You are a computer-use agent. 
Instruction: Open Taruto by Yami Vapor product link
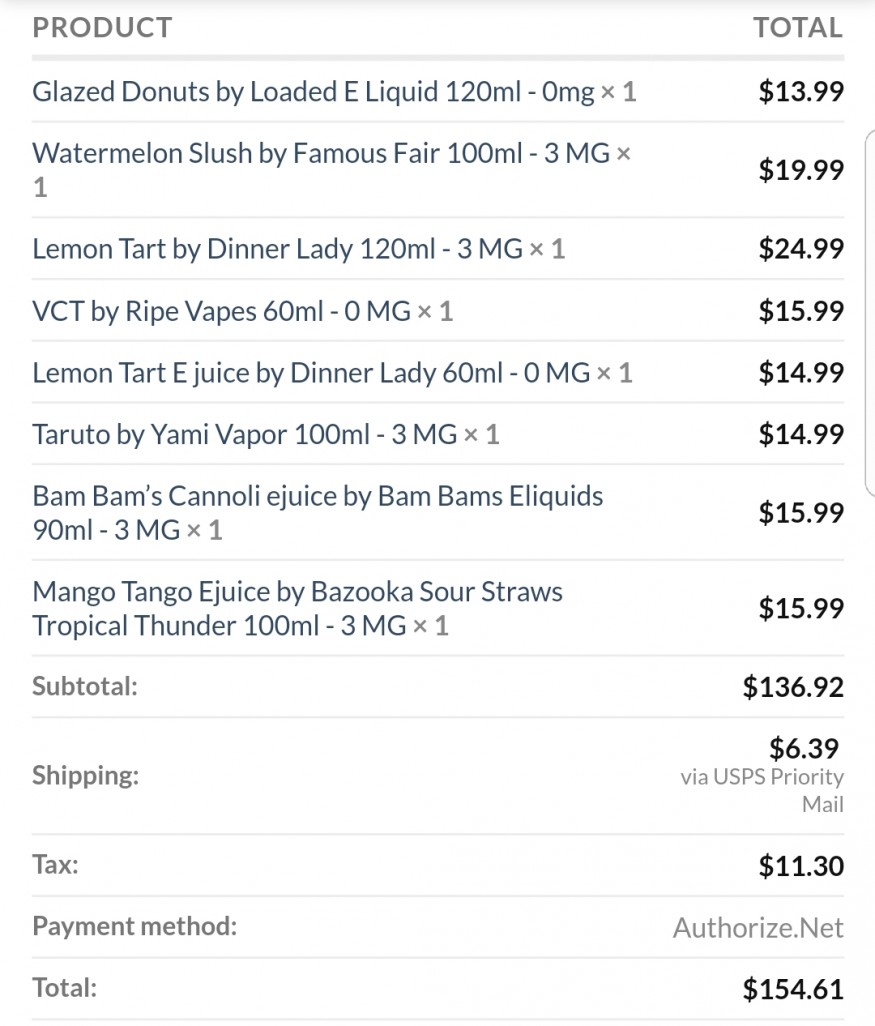[245, 434]
